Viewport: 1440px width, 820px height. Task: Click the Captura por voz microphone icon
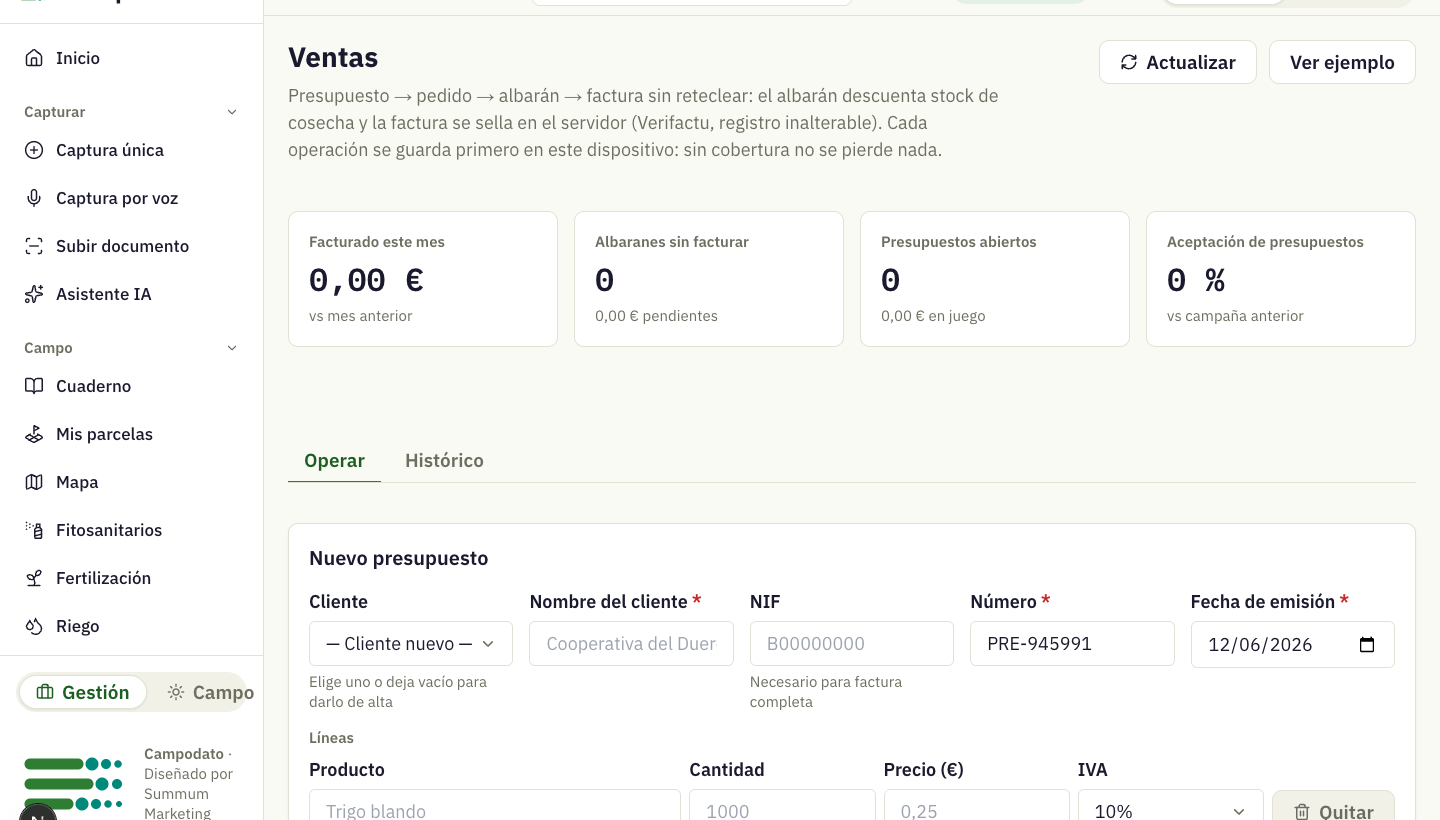coord(34,198)
